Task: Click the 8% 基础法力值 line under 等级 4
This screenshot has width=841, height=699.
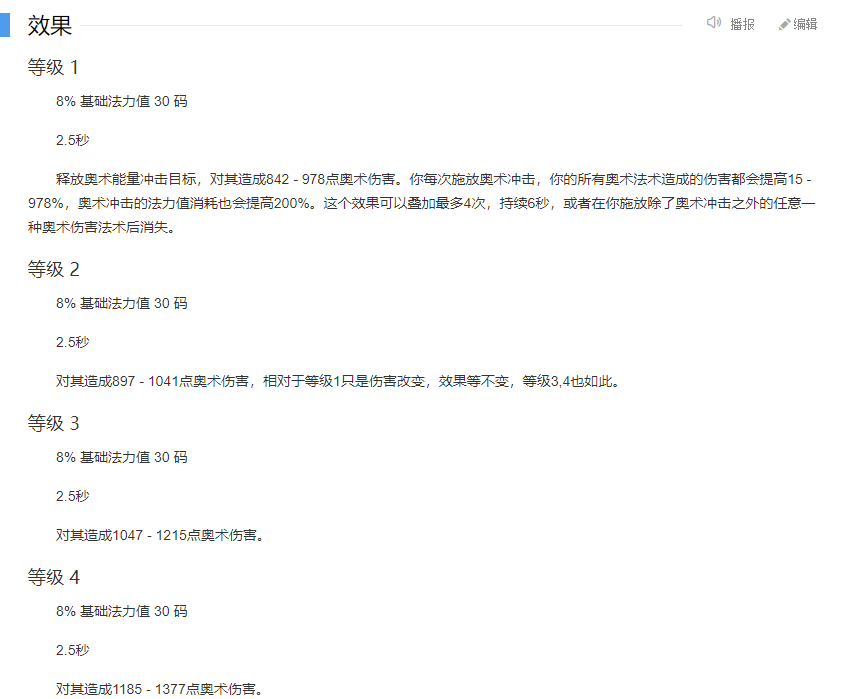Action: [122, 611]
